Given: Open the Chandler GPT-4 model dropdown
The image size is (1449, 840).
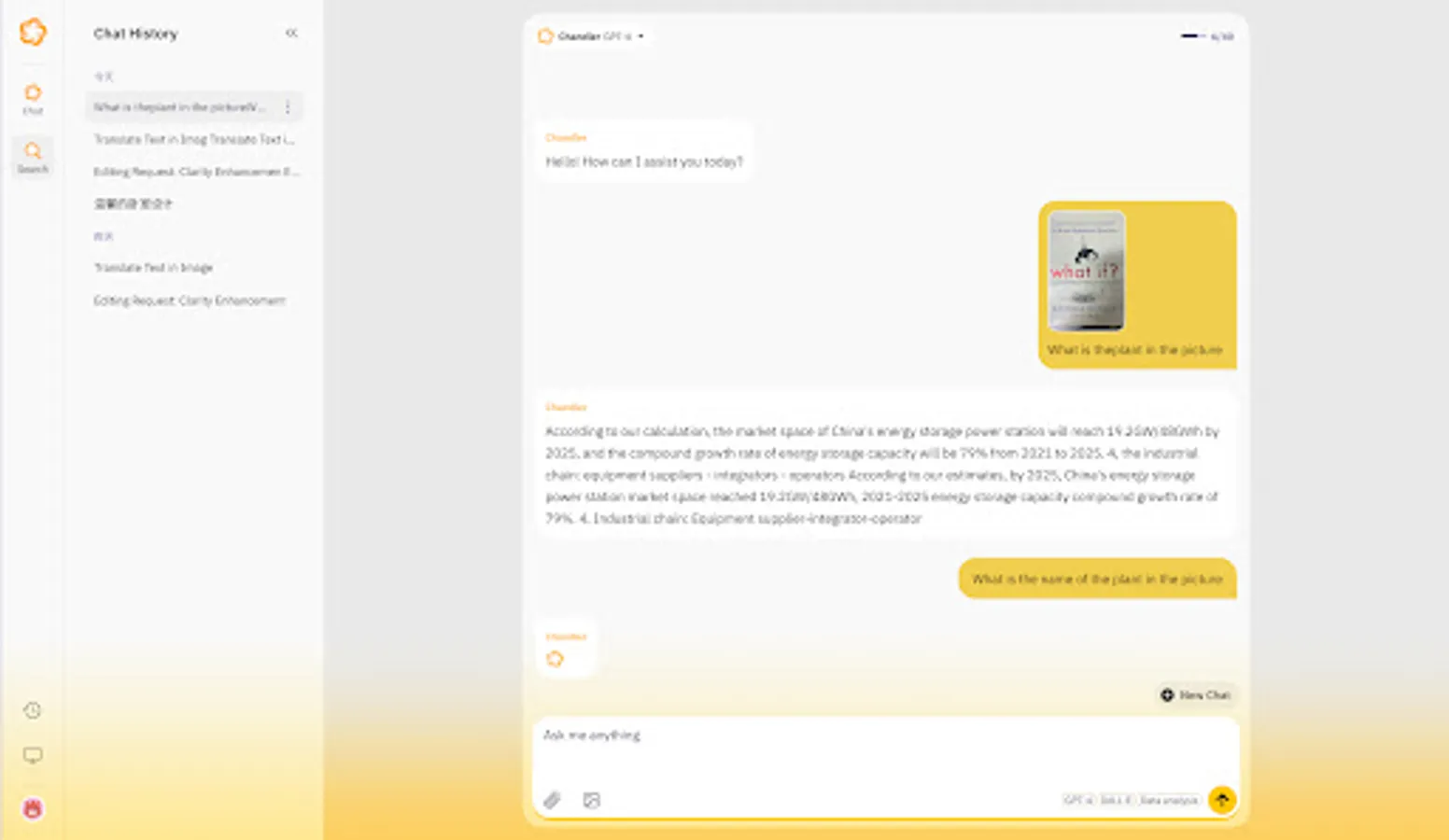Looking at the screenshot, I should (x=594, y=35).
